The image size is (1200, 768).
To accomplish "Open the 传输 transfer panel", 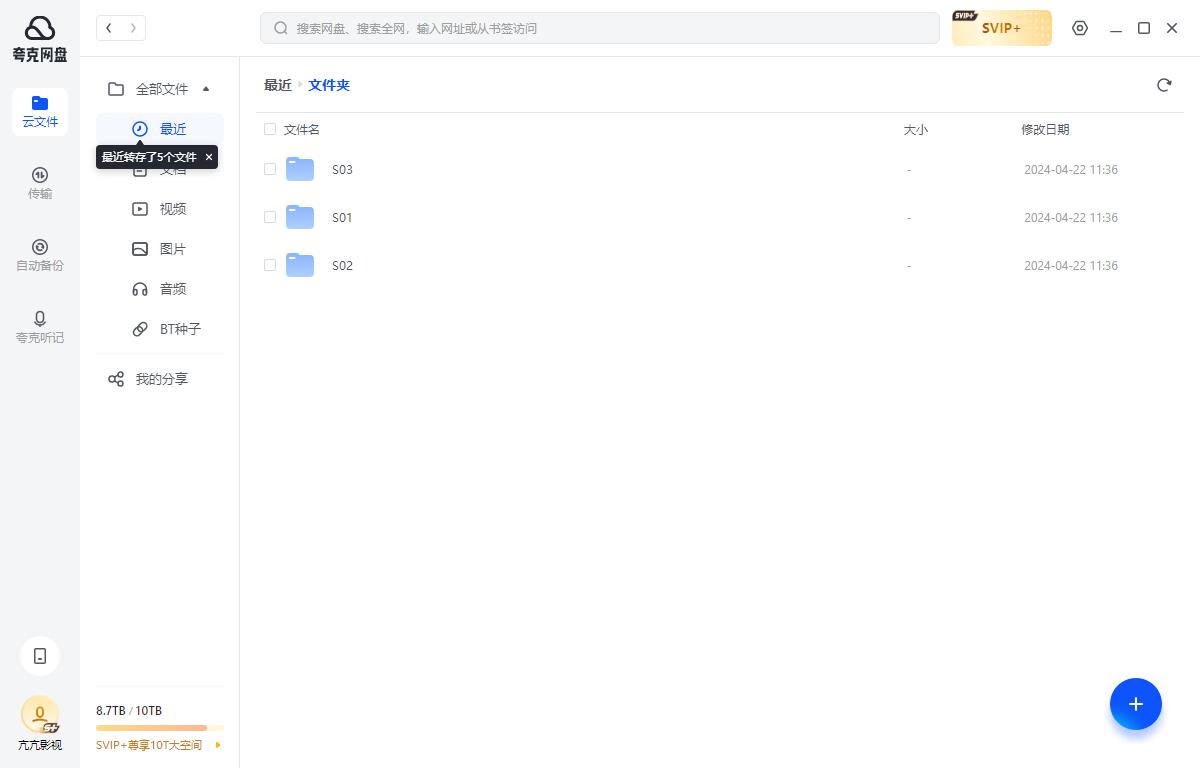I will pos(40,182).
